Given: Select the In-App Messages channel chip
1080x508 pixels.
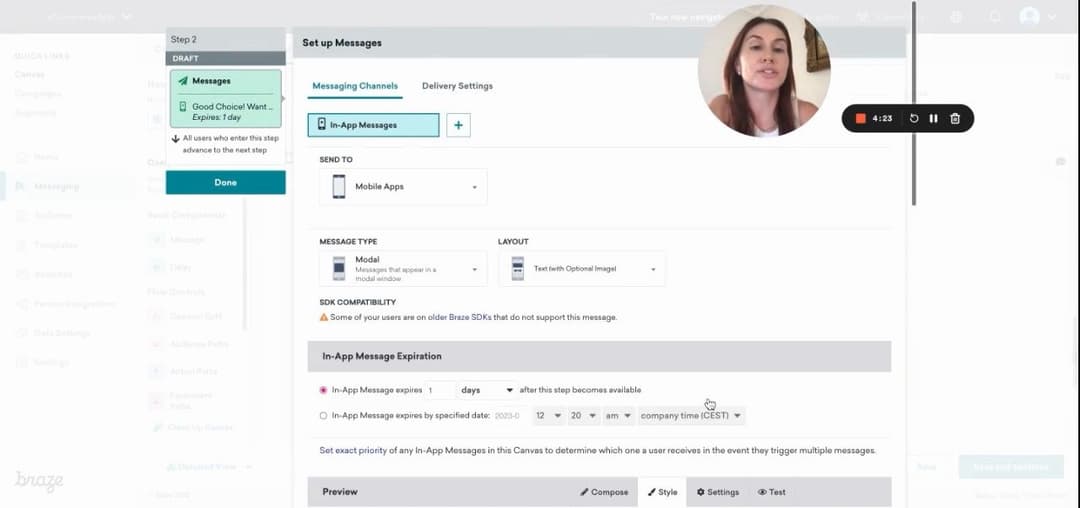Looking at the screenshot, I should pos(373,125).
